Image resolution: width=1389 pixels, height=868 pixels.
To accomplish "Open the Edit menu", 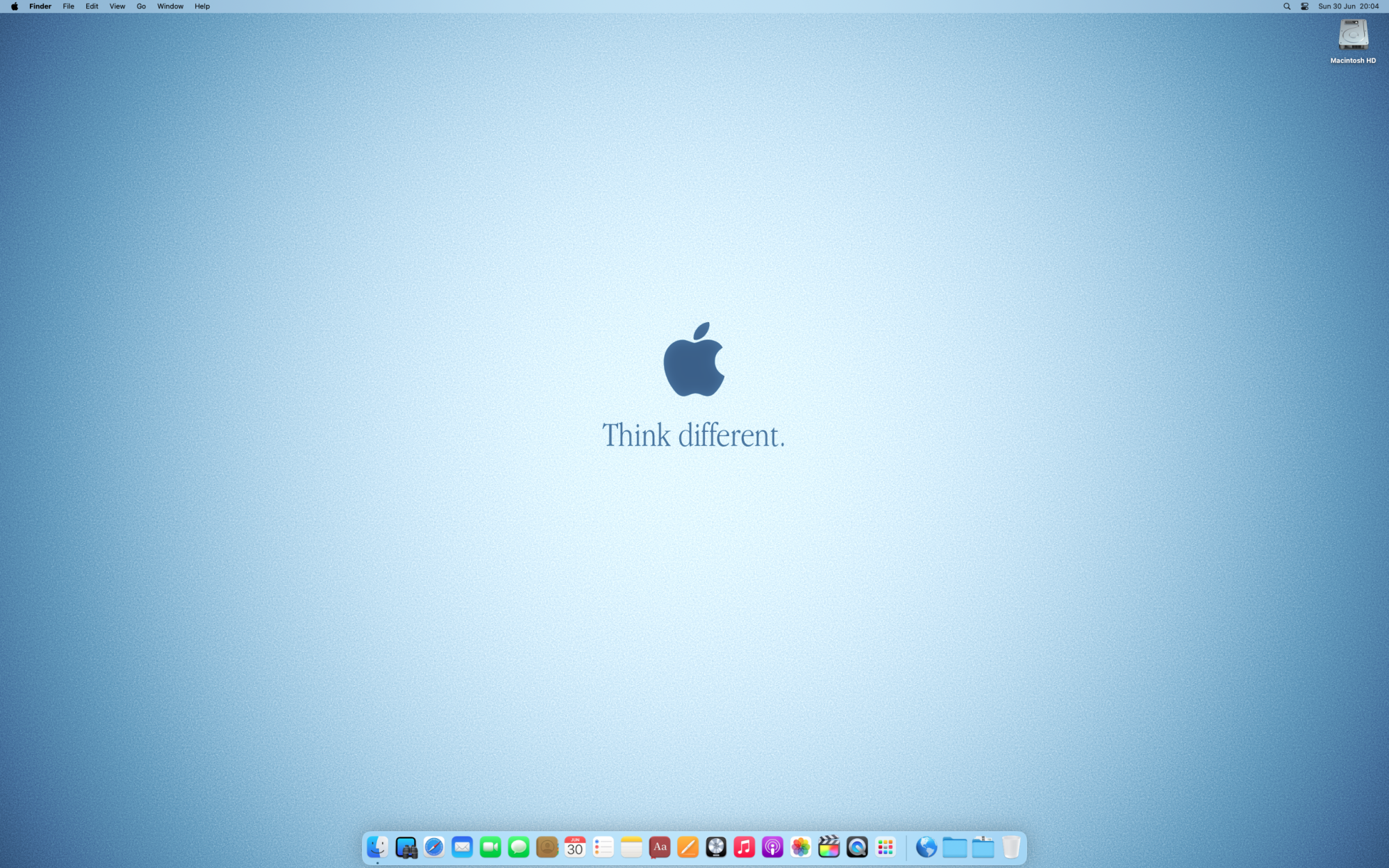I will (x=92, y=6).
